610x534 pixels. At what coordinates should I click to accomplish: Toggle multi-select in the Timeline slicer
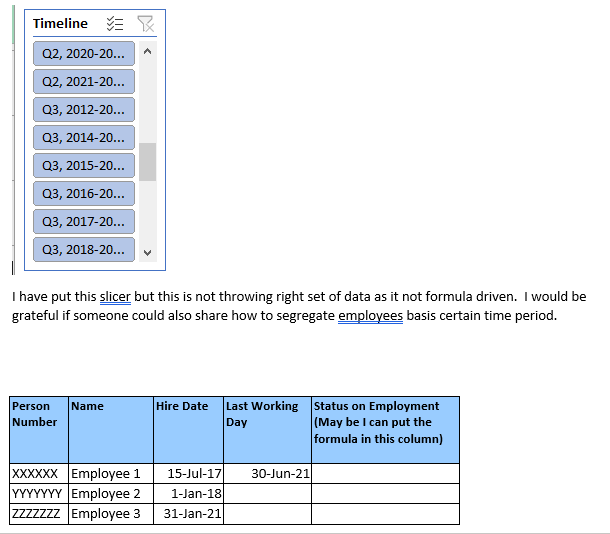pos(115,24)
